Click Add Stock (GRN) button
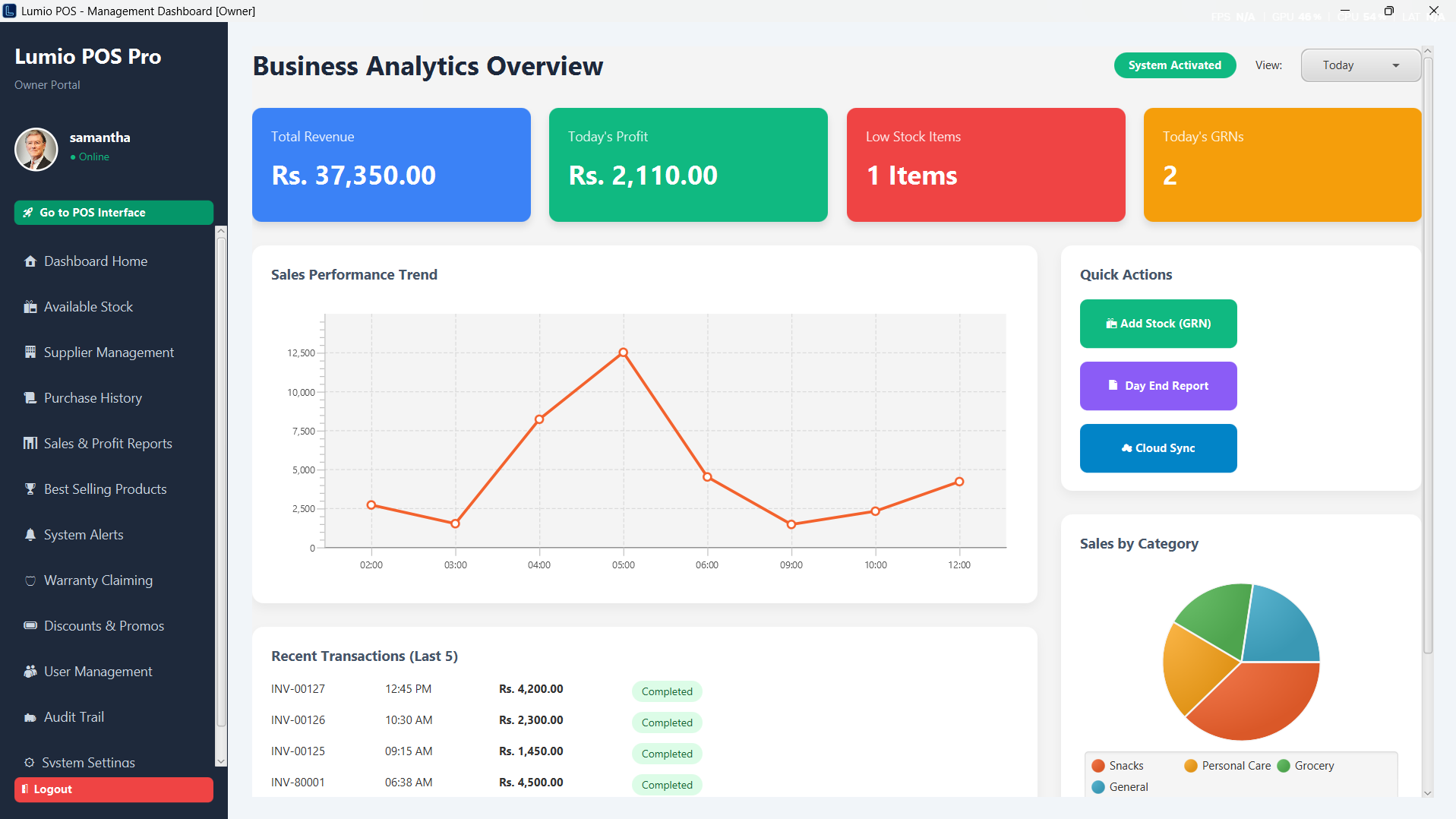 1158,324
